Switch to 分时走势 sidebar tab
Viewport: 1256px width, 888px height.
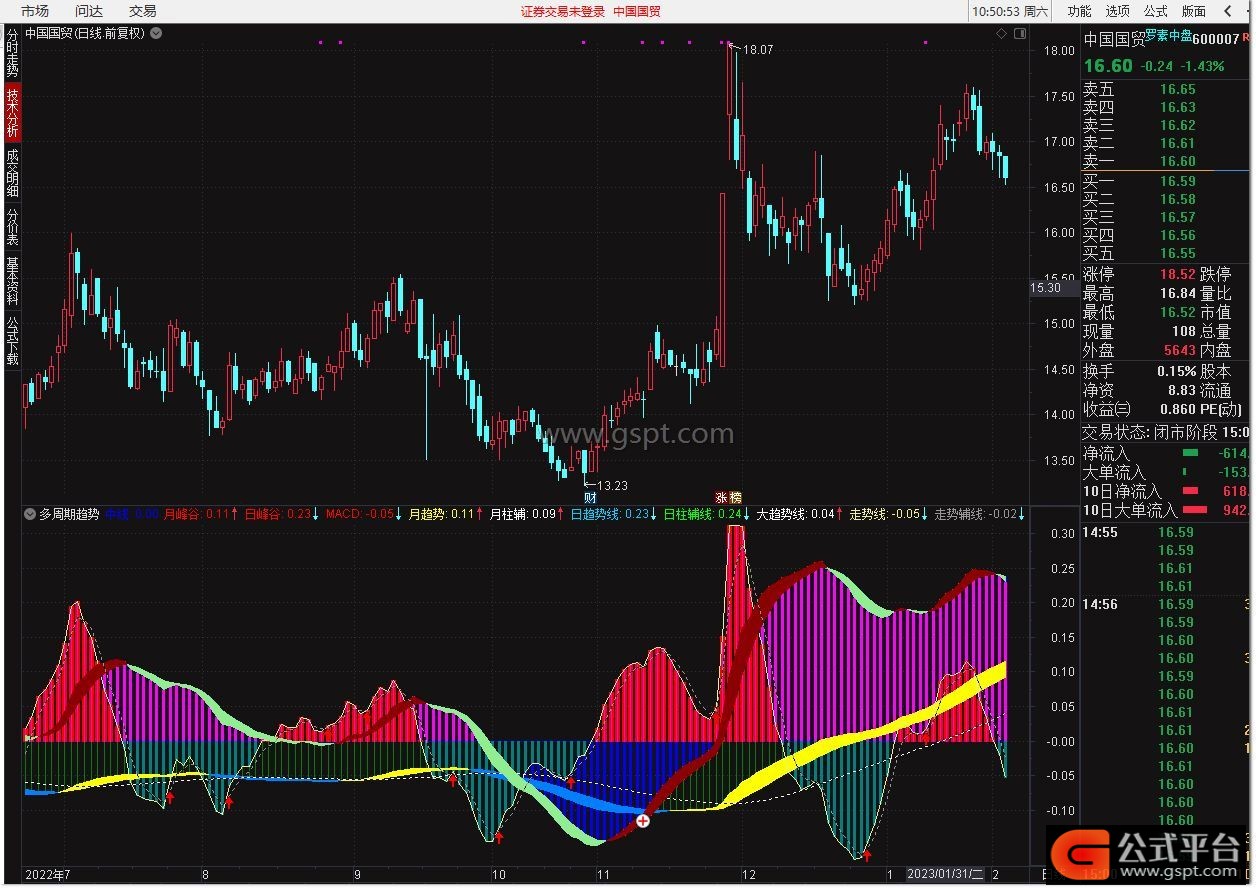tap(12, 54)
